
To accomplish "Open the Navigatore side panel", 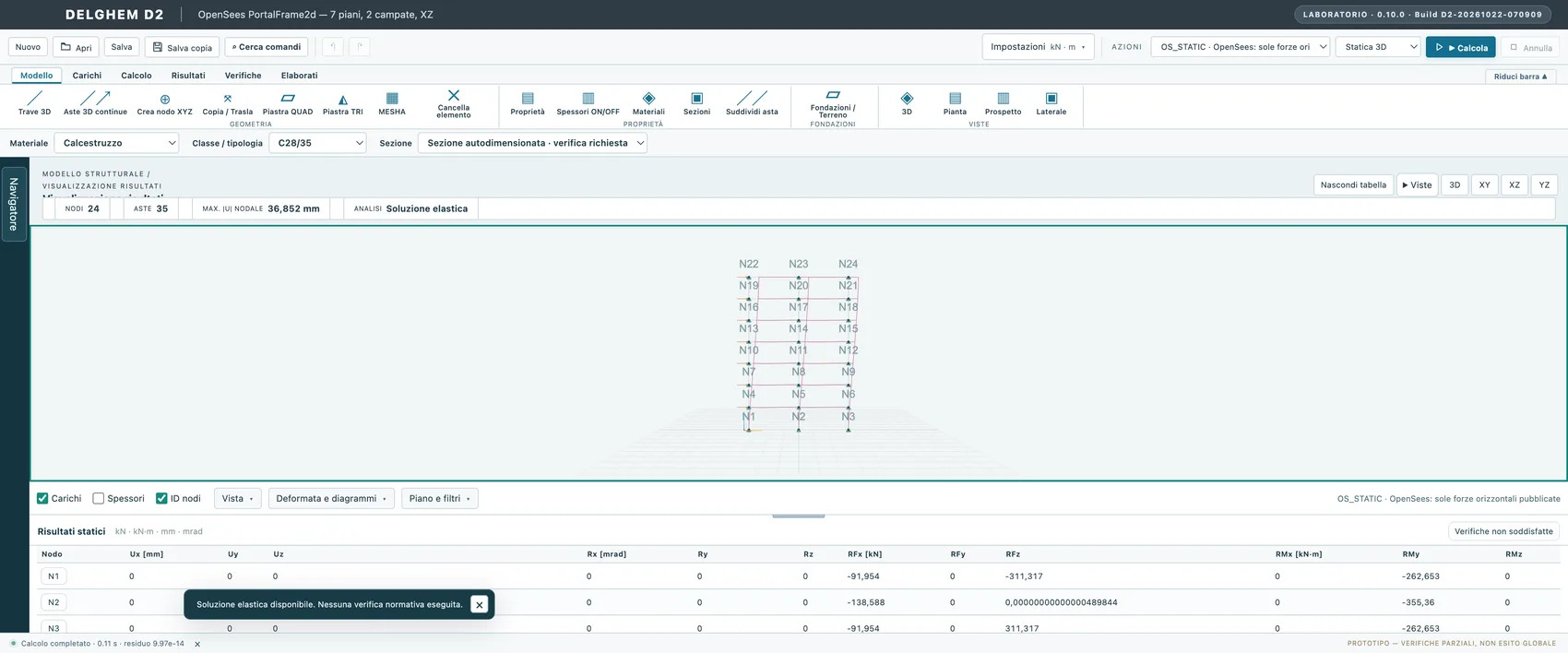I will click(14, 205).
